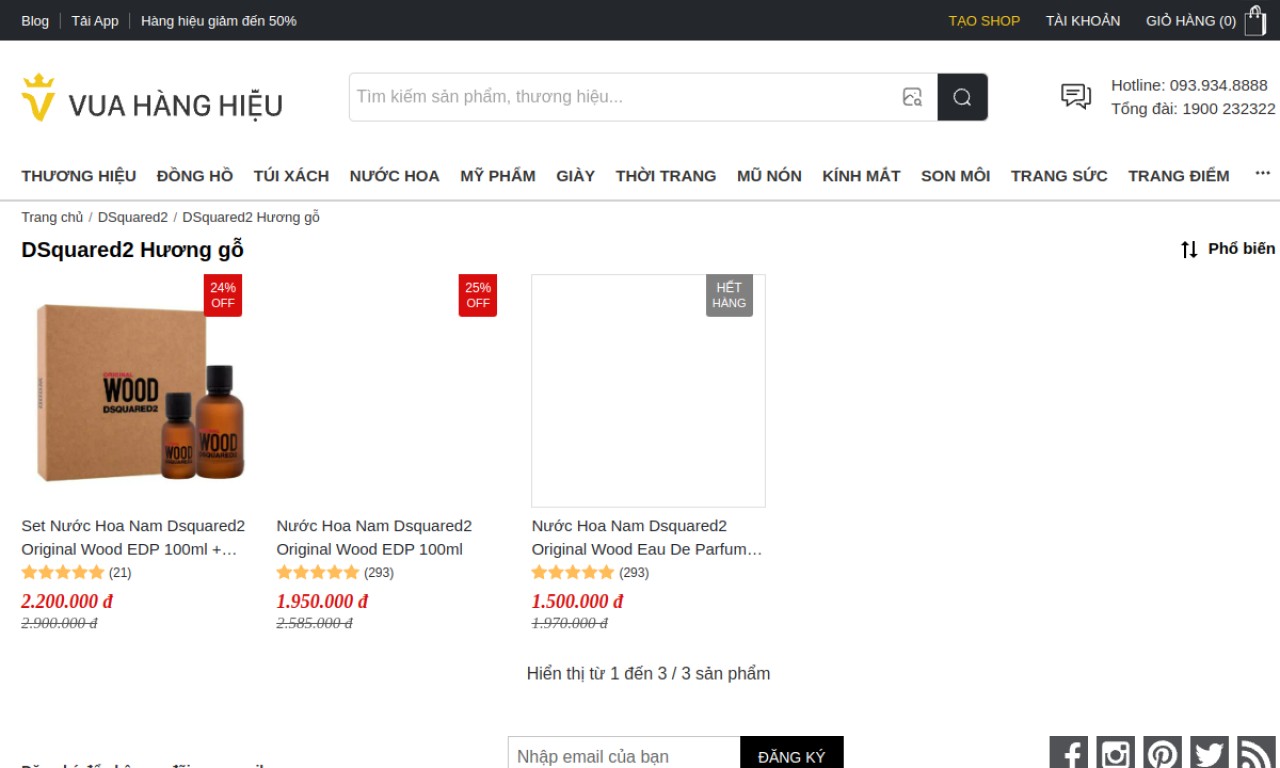Viewport: 1280px width, 768px height.
Task: Click DSquared2 Hương gỗ breadcrumb
Action: [251, 217]
